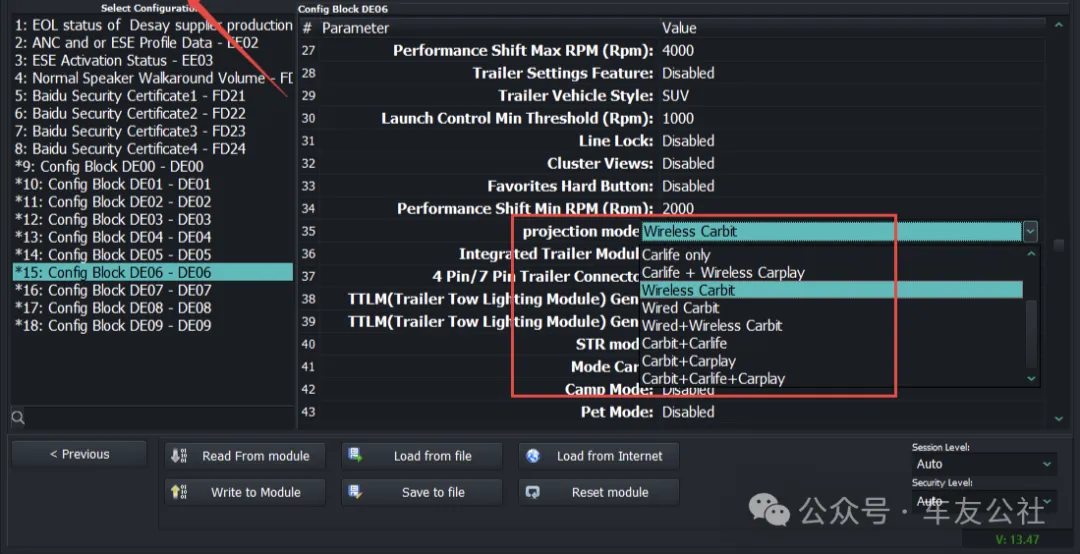Viewport: 1080px width, 554px height.
Task: Click the Save to file icon
Action: coord(356,492)
